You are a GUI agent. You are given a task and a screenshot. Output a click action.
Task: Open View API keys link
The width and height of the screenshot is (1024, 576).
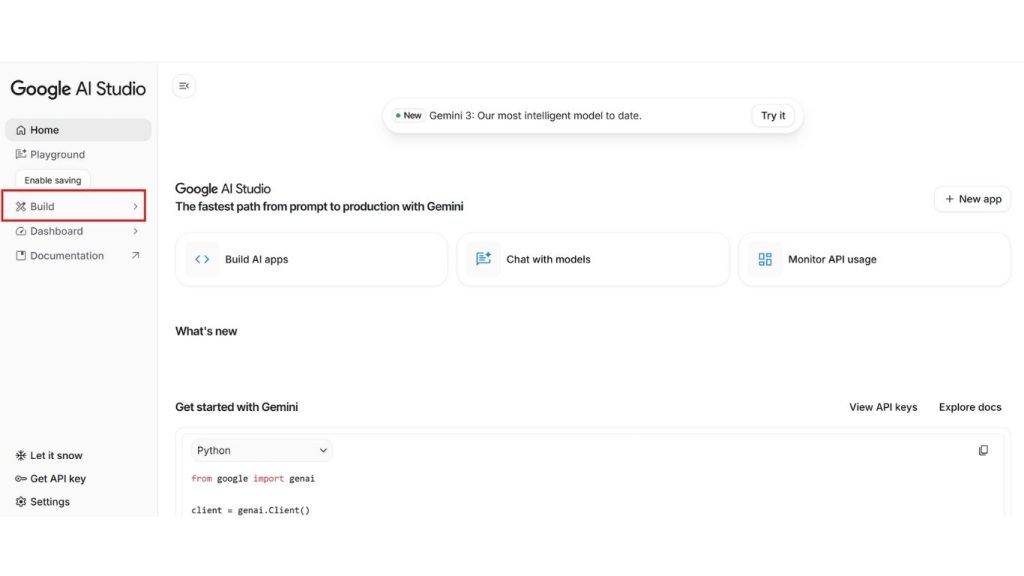(883, 407)
